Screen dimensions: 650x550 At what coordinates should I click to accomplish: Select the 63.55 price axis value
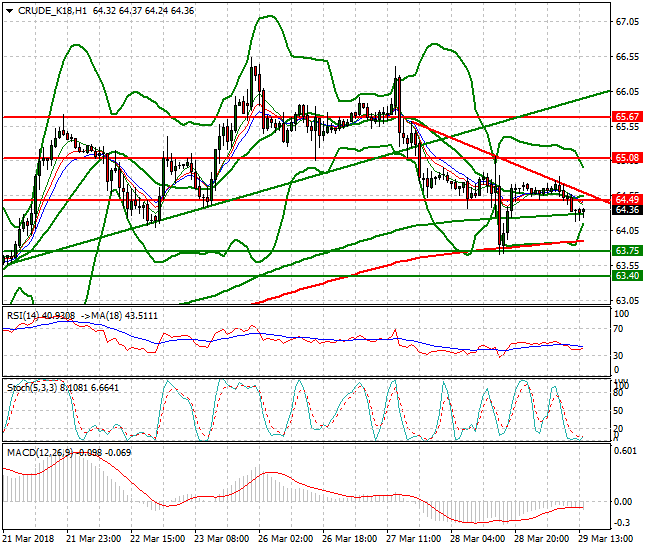coord(627,265)
